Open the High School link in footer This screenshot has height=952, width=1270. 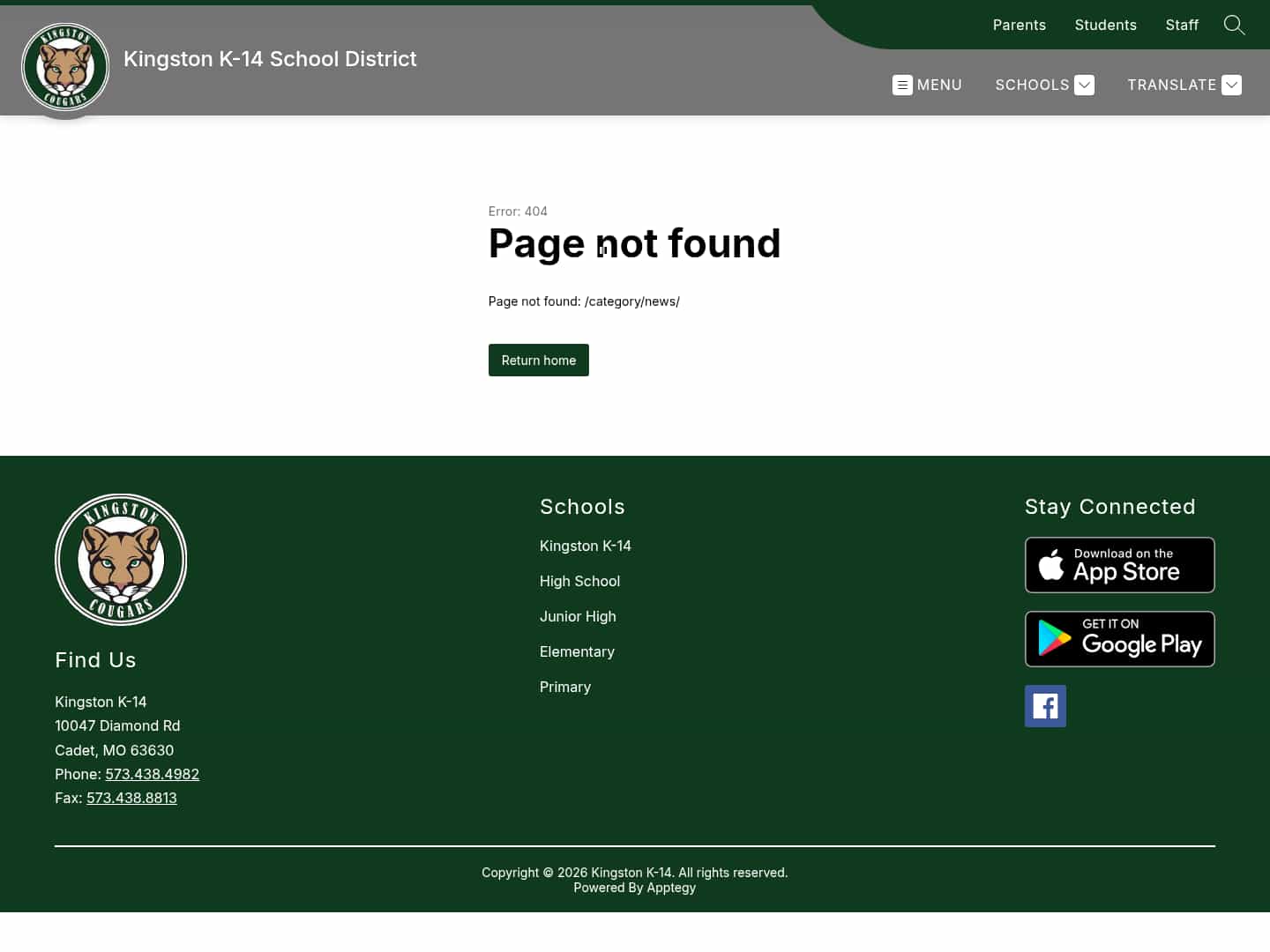(579, 581)
